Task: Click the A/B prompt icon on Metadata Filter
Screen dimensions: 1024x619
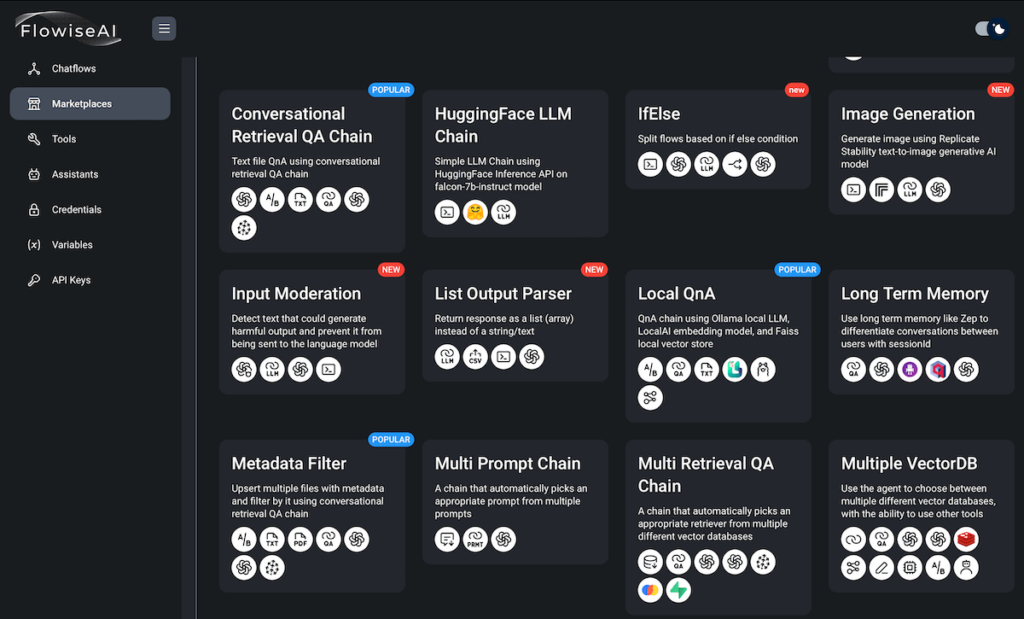Action: click(244, 539)
